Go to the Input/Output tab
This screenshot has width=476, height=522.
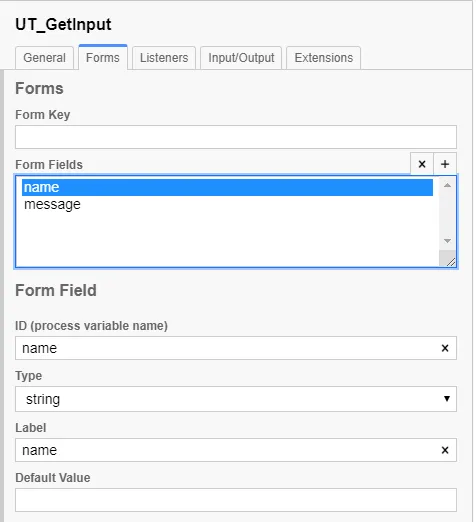(x=241, y=58)
